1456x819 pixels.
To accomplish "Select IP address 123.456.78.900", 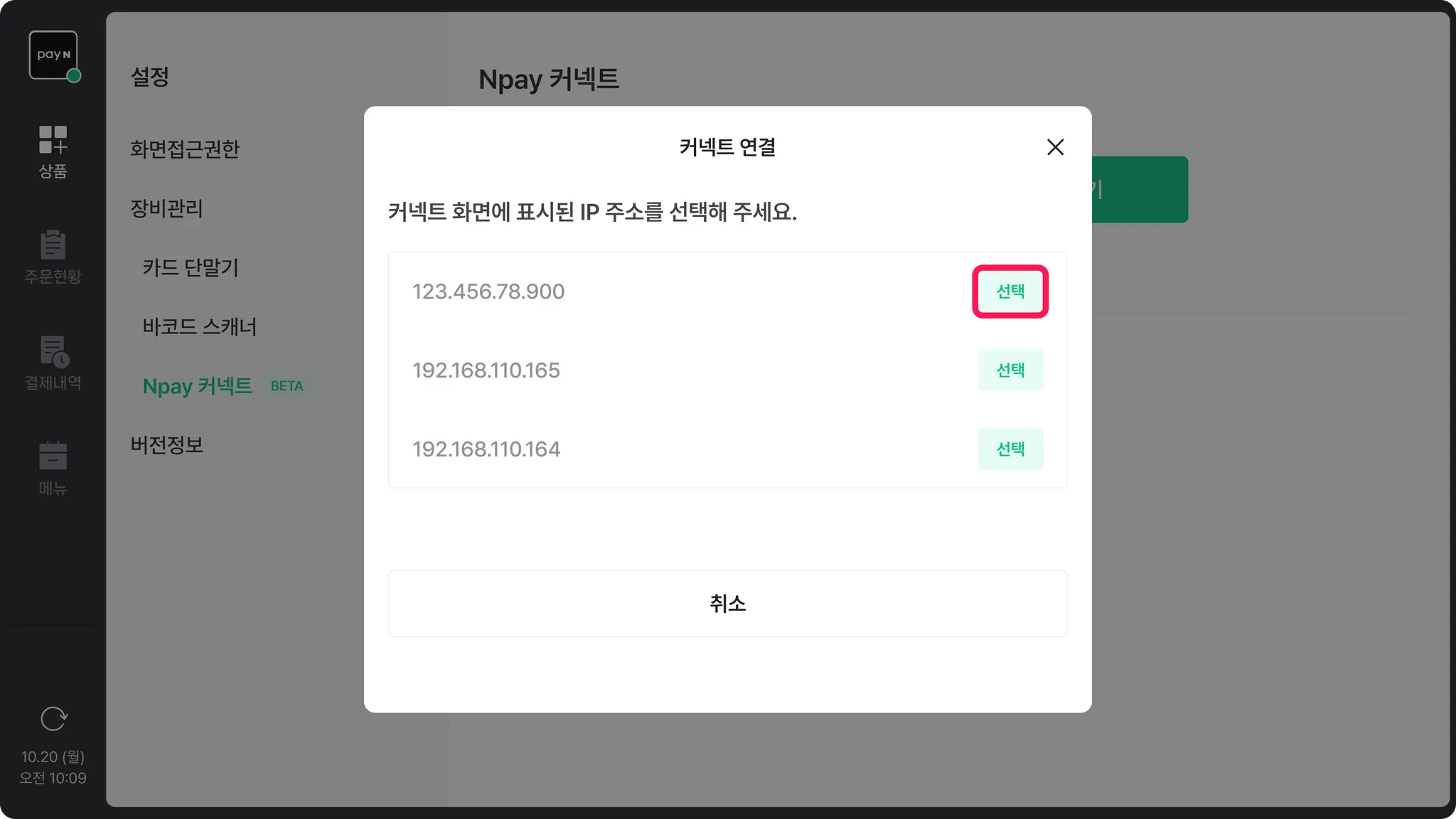I will [x=1010, y=291].
